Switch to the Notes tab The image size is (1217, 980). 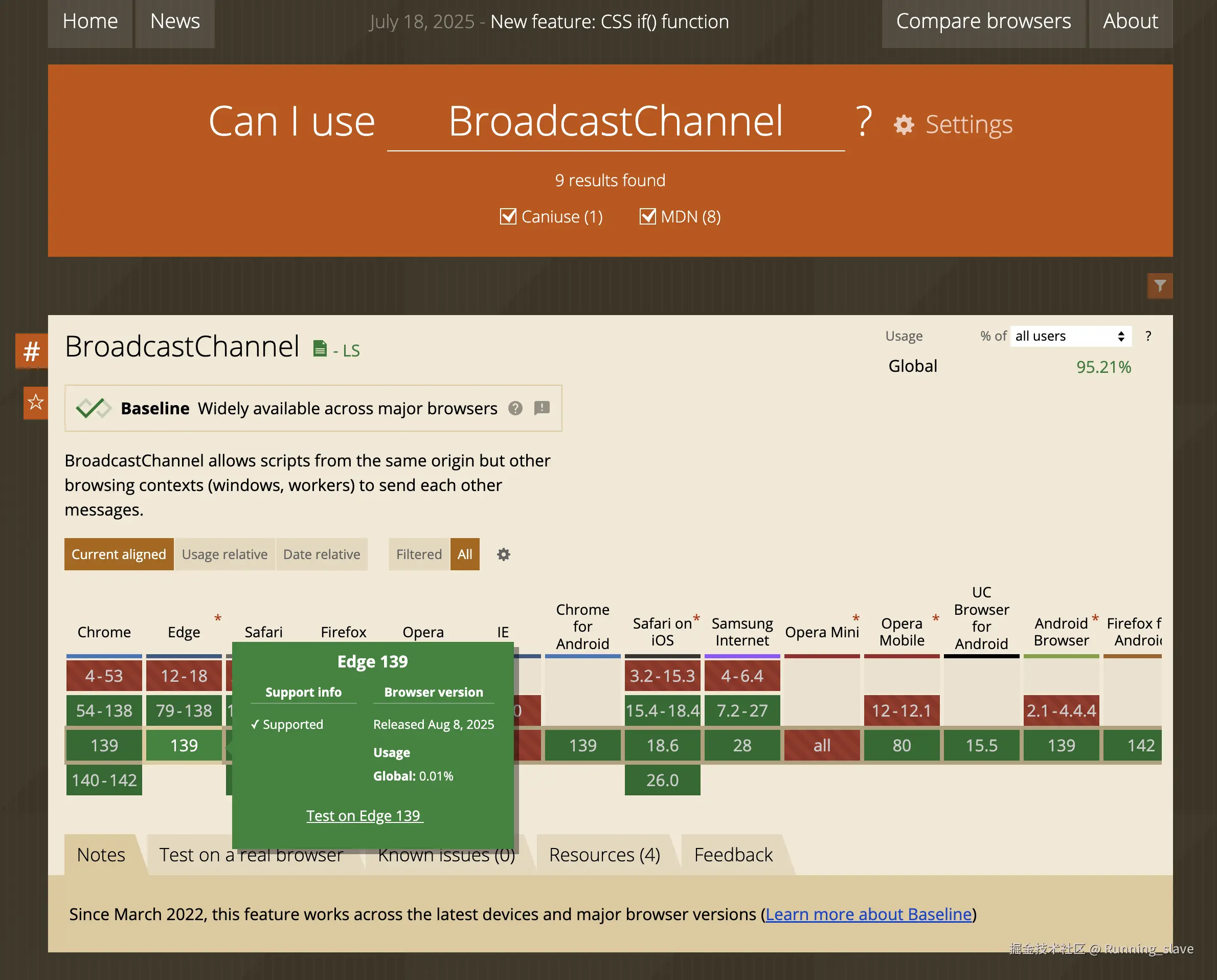[x=101, y=855]
